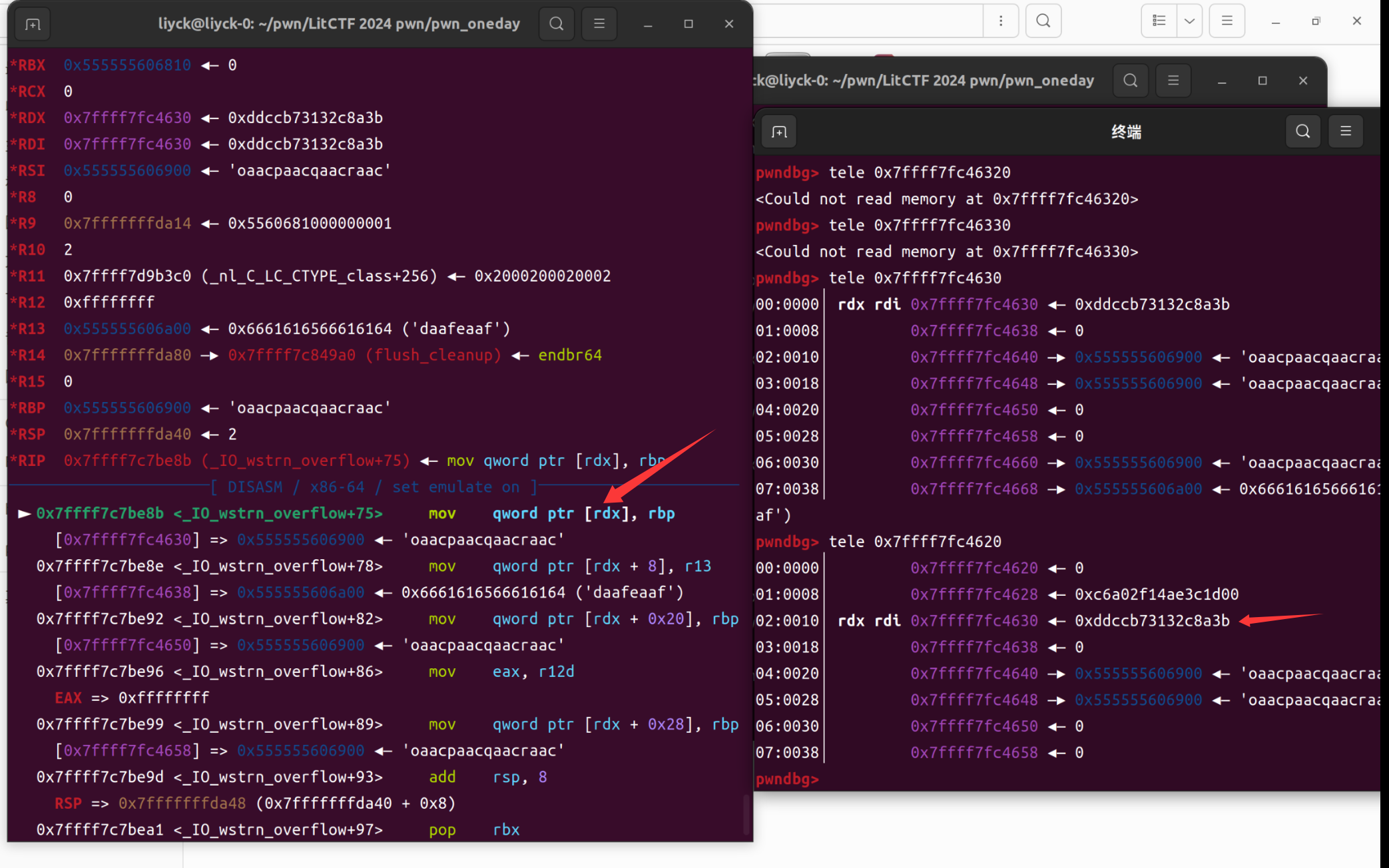The image size is (1389, 868).
Task: Open hamburger menu in 终端 terminal
Action: point(1346,131)
